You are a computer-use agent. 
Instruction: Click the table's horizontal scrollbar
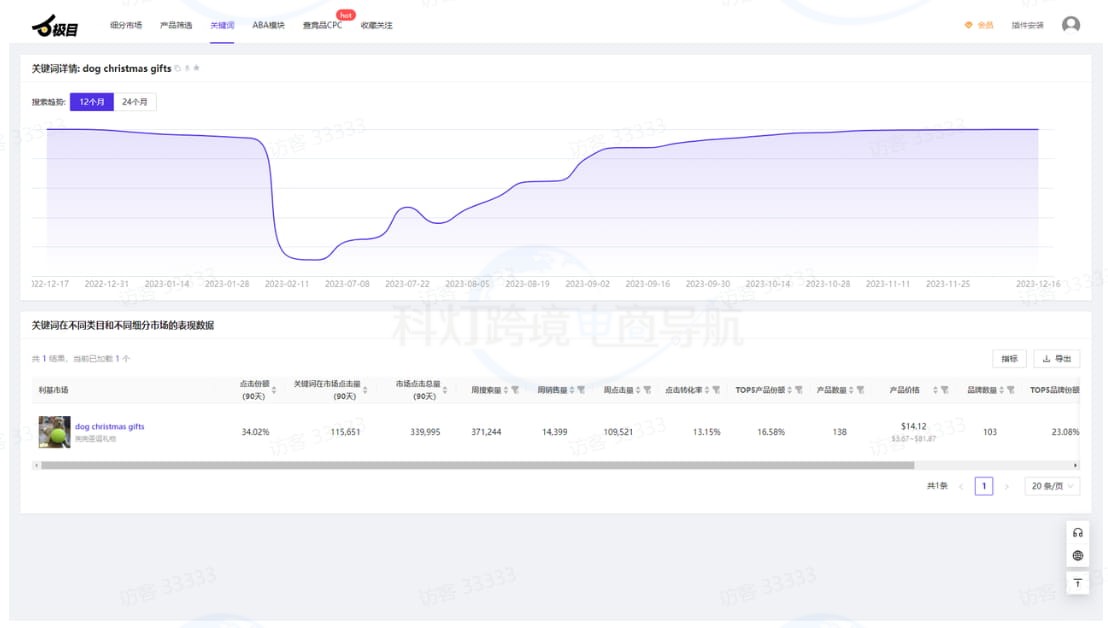click(x=477, y=465)
